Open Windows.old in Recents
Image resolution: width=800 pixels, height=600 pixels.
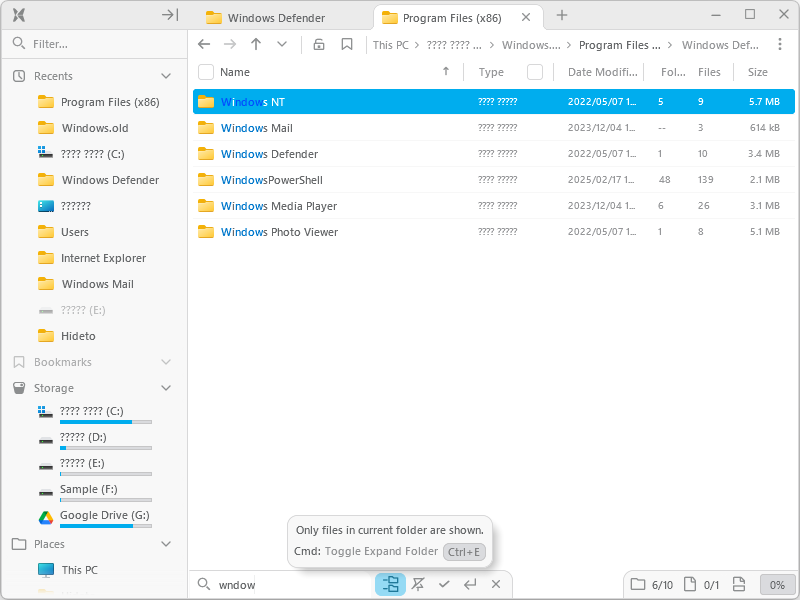coord(83,128)
